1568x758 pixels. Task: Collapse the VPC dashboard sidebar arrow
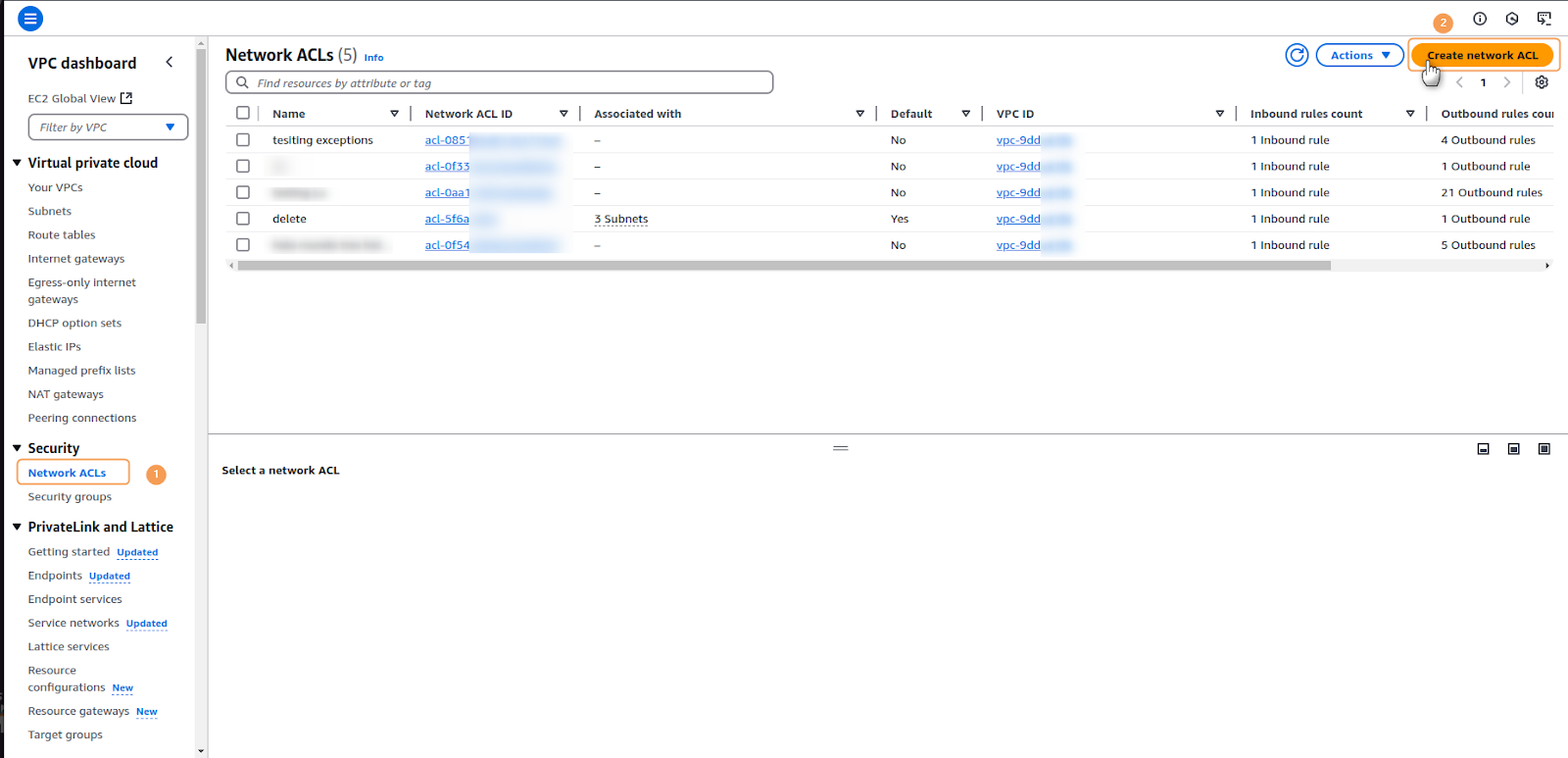tap(170, 63)
